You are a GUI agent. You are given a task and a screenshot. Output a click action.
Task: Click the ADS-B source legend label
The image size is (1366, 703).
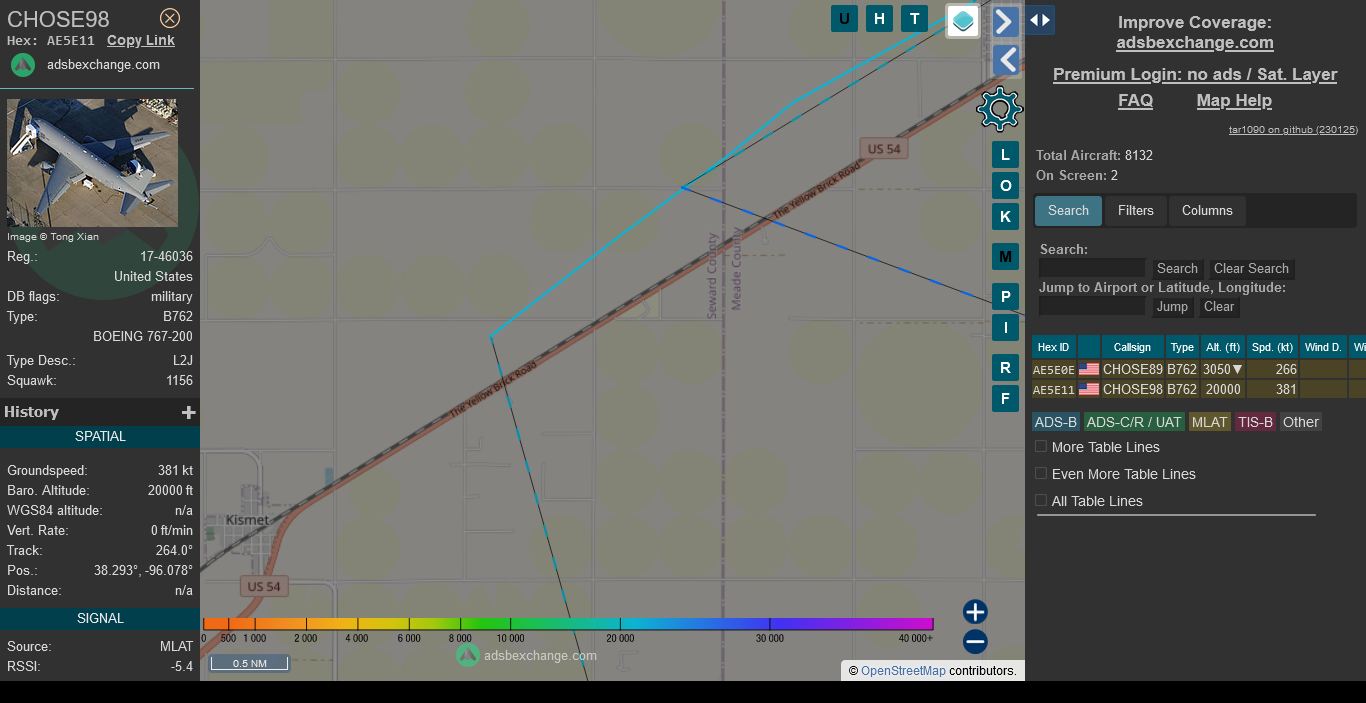point(1056,422)
